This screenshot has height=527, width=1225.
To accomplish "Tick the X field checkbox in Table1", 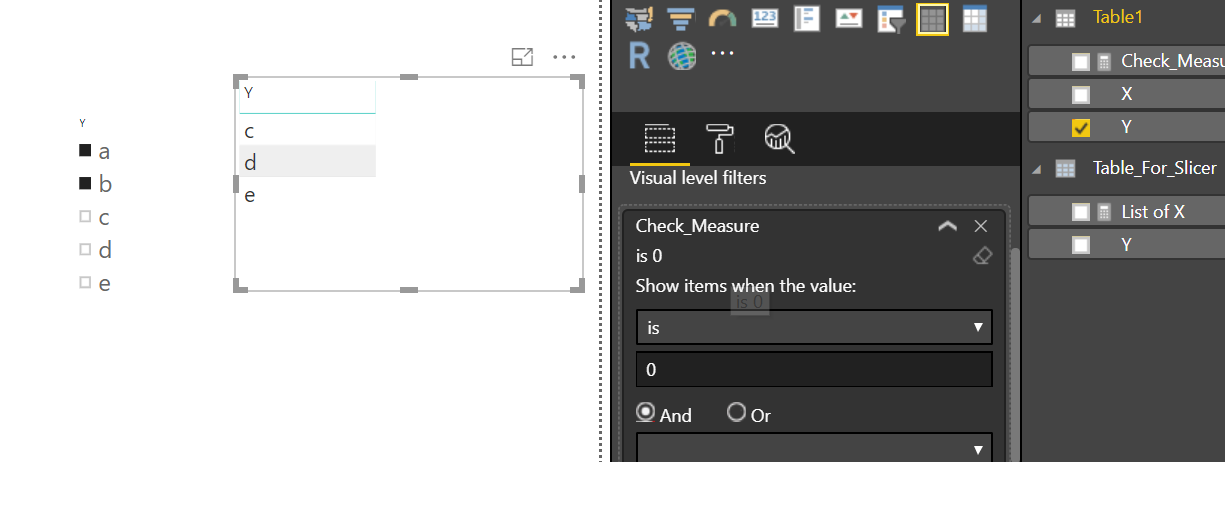I will pyautogui.click(x=1081, y=95).
